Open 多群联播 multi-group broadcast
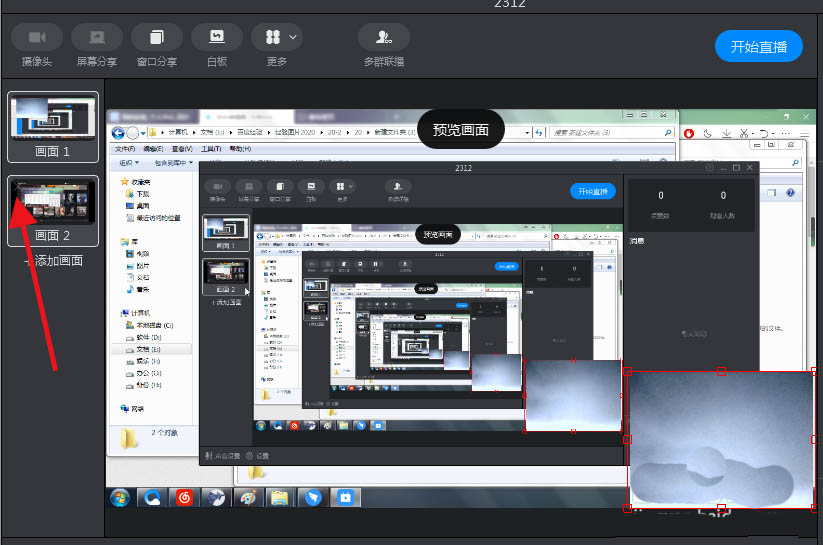This screenshot has height=545, width=823. point(384,46)
